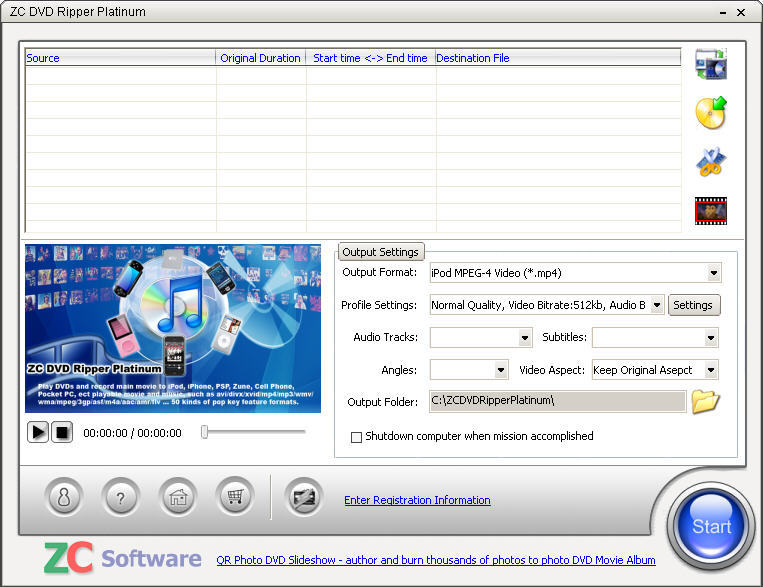763x587 pixels.
Task: Click the Output Folder path field
Action: tap(558, 401)
